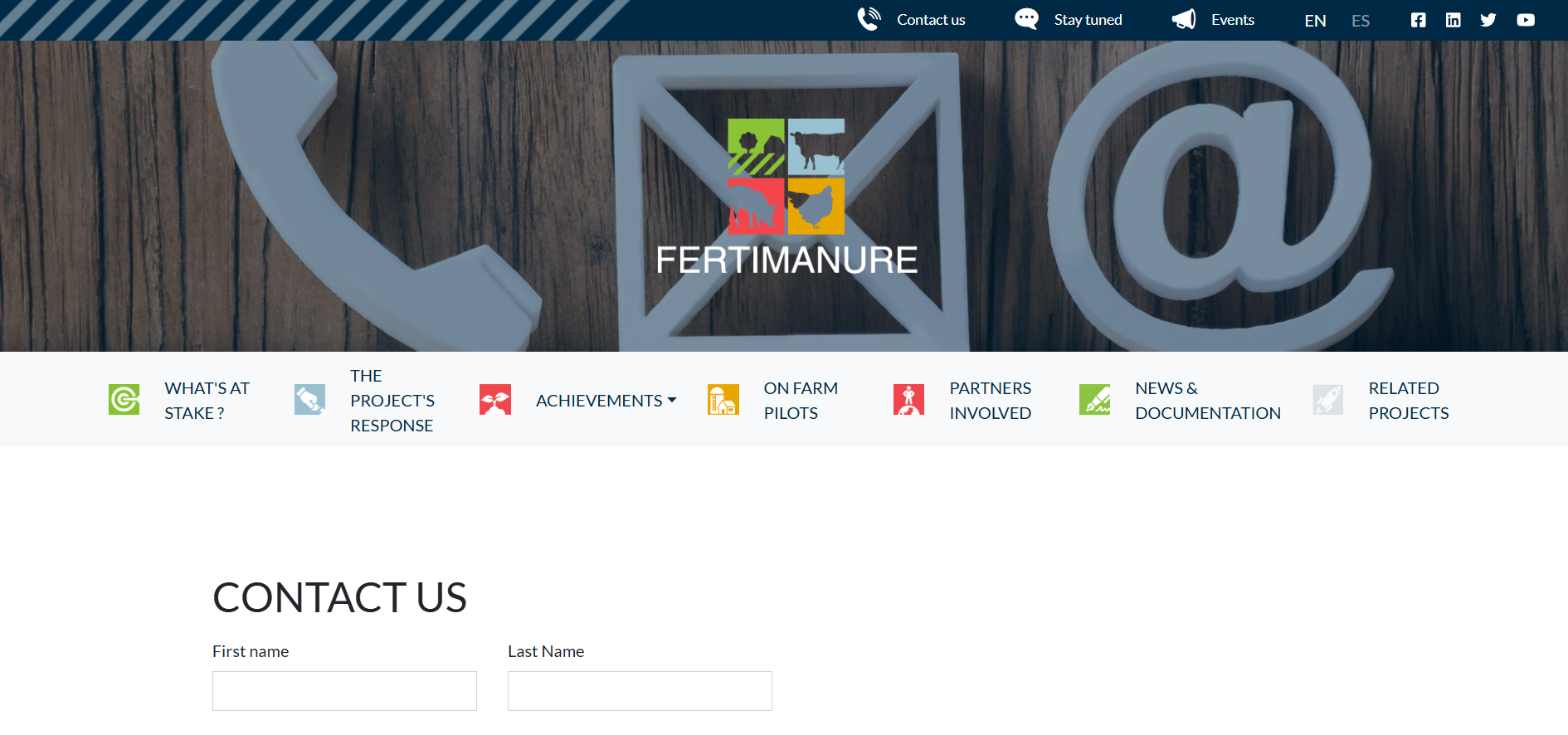1568x735 pixels.
Task: Go to Partners Involved section
Action: [991, 401]
